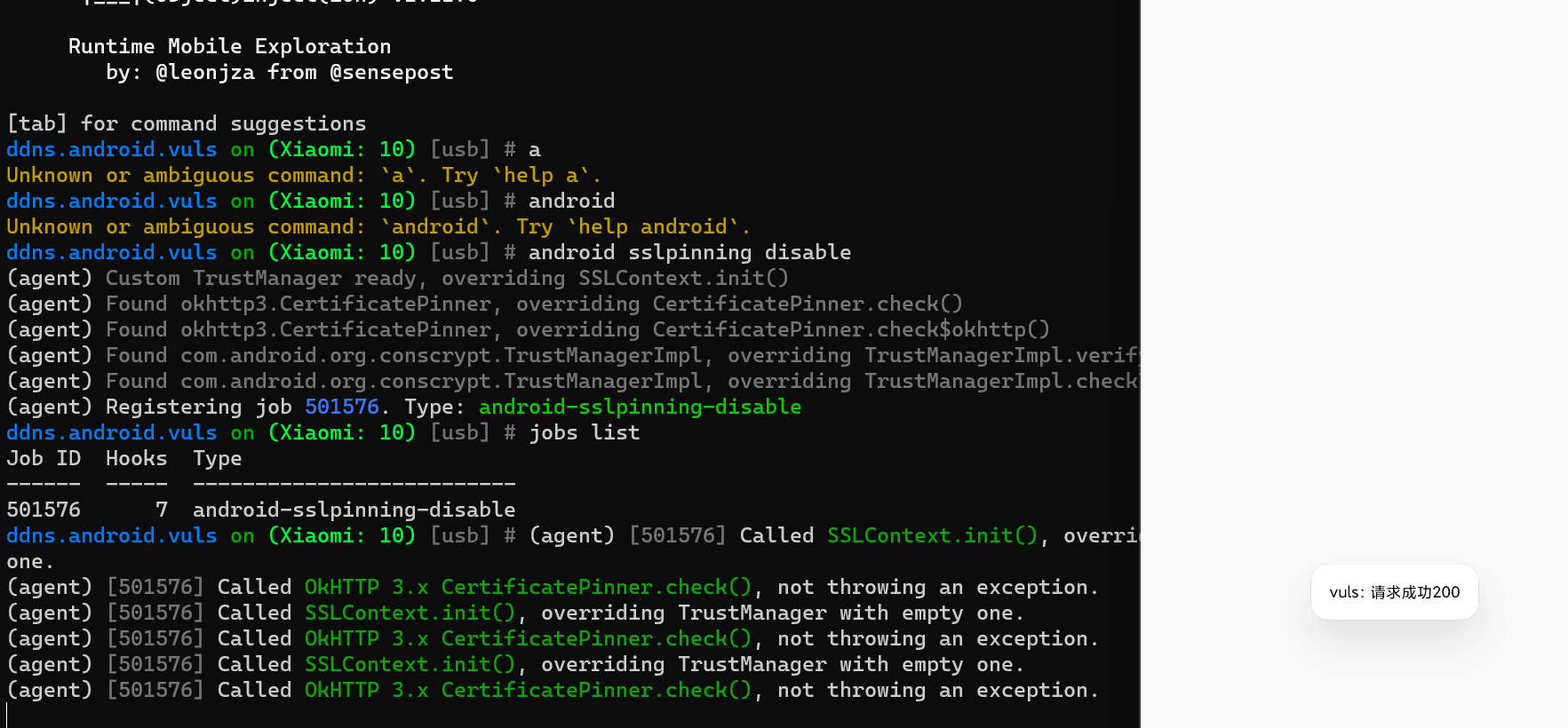1568x728 pixels.
Task: Click the "help a" suggestion in the warning
Action: click(x=541, y=175)
